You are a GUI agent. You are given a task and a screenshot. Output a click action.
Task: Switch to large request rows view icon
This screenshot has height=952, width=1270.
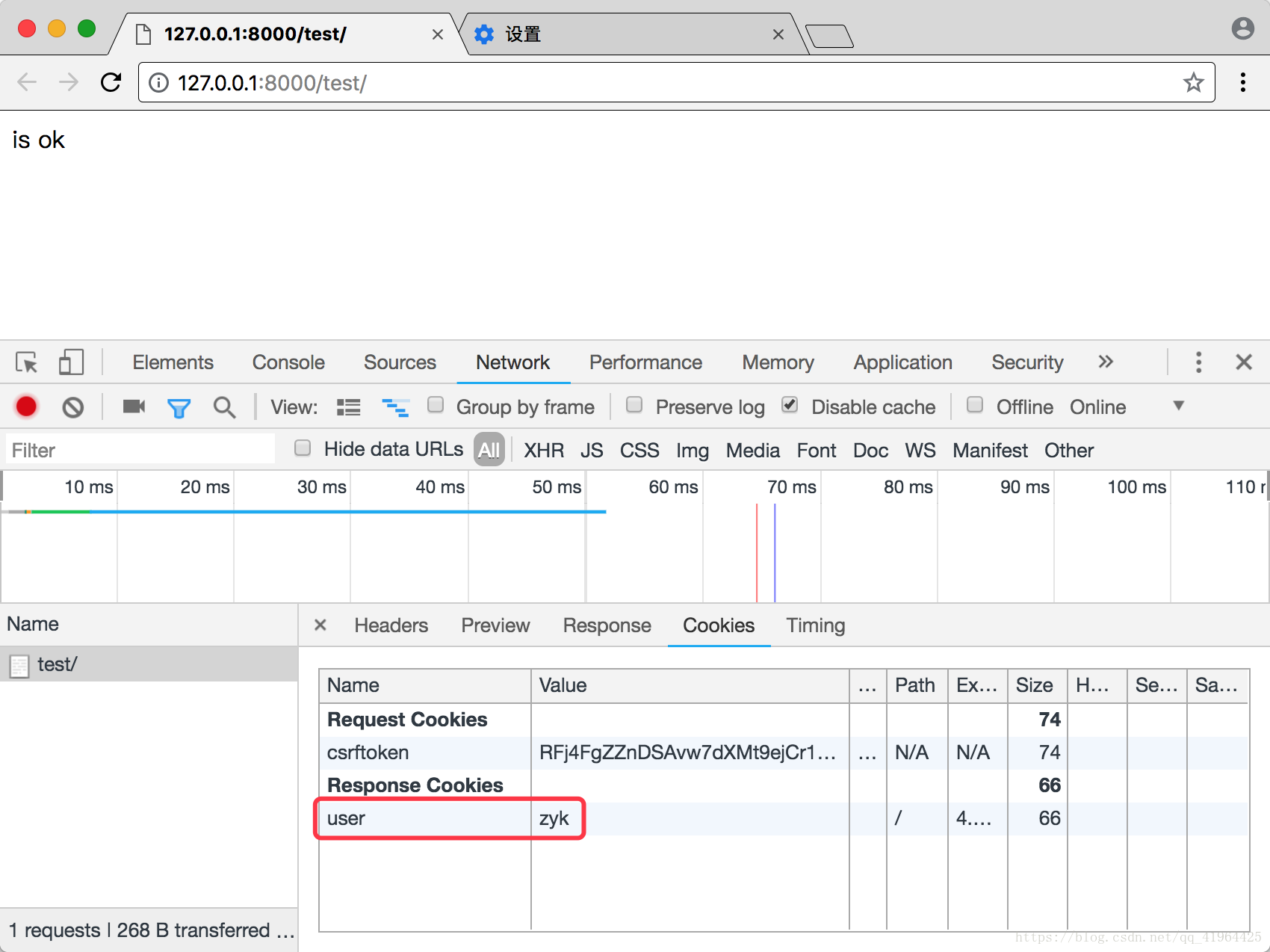(348, 407)
